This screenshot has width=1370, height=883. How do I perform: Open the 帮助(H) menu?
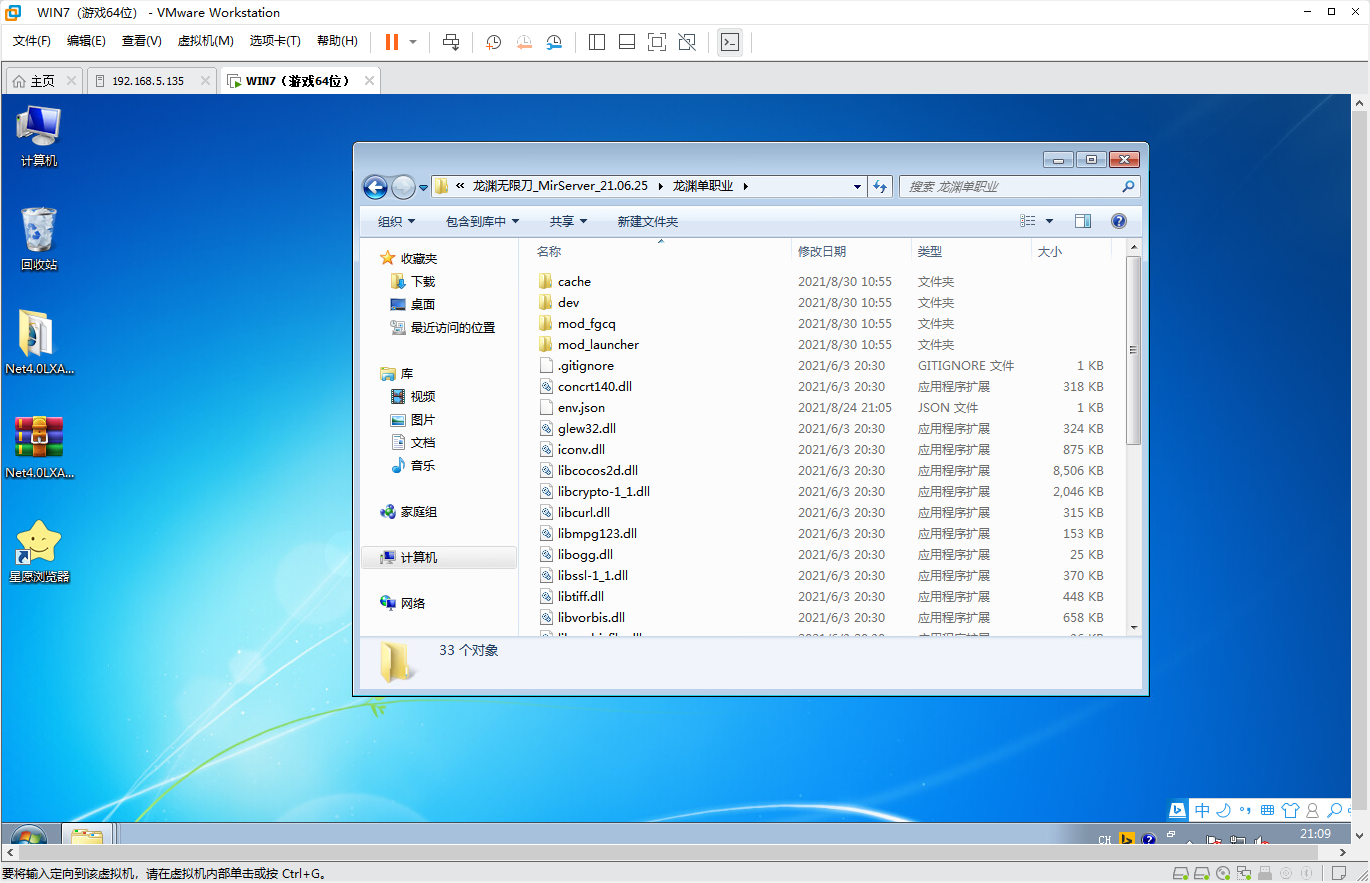pyautogui.click(x=337, y=41)
